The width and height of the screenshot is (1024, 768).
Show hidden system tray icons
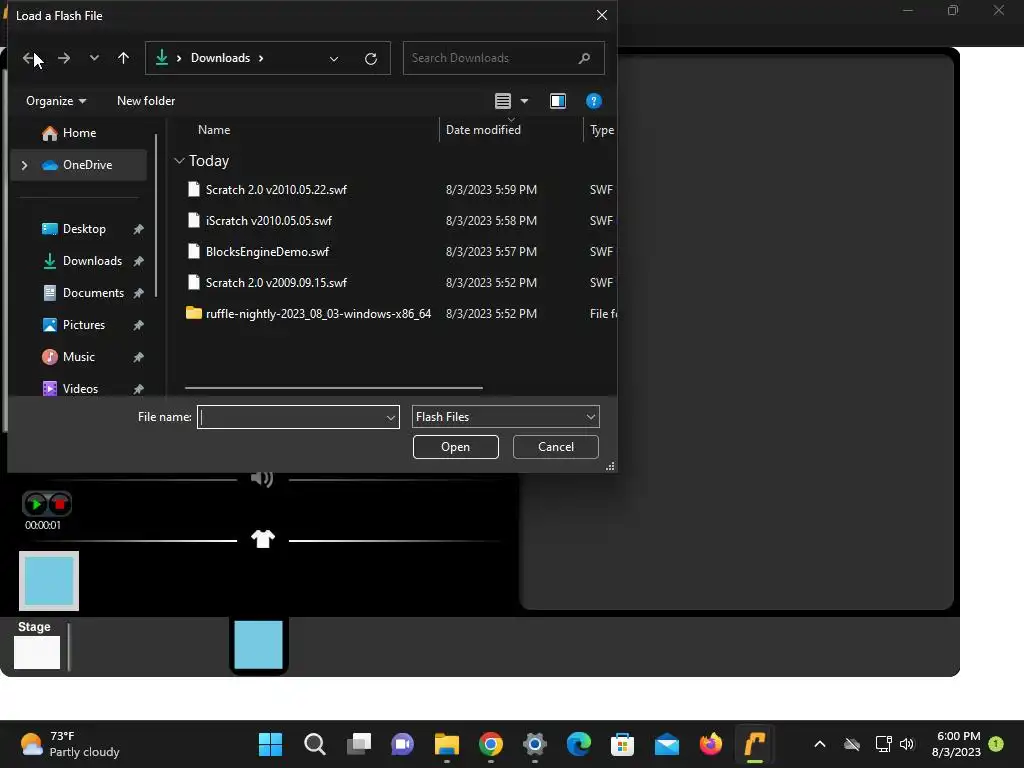(x=820, y=744)
